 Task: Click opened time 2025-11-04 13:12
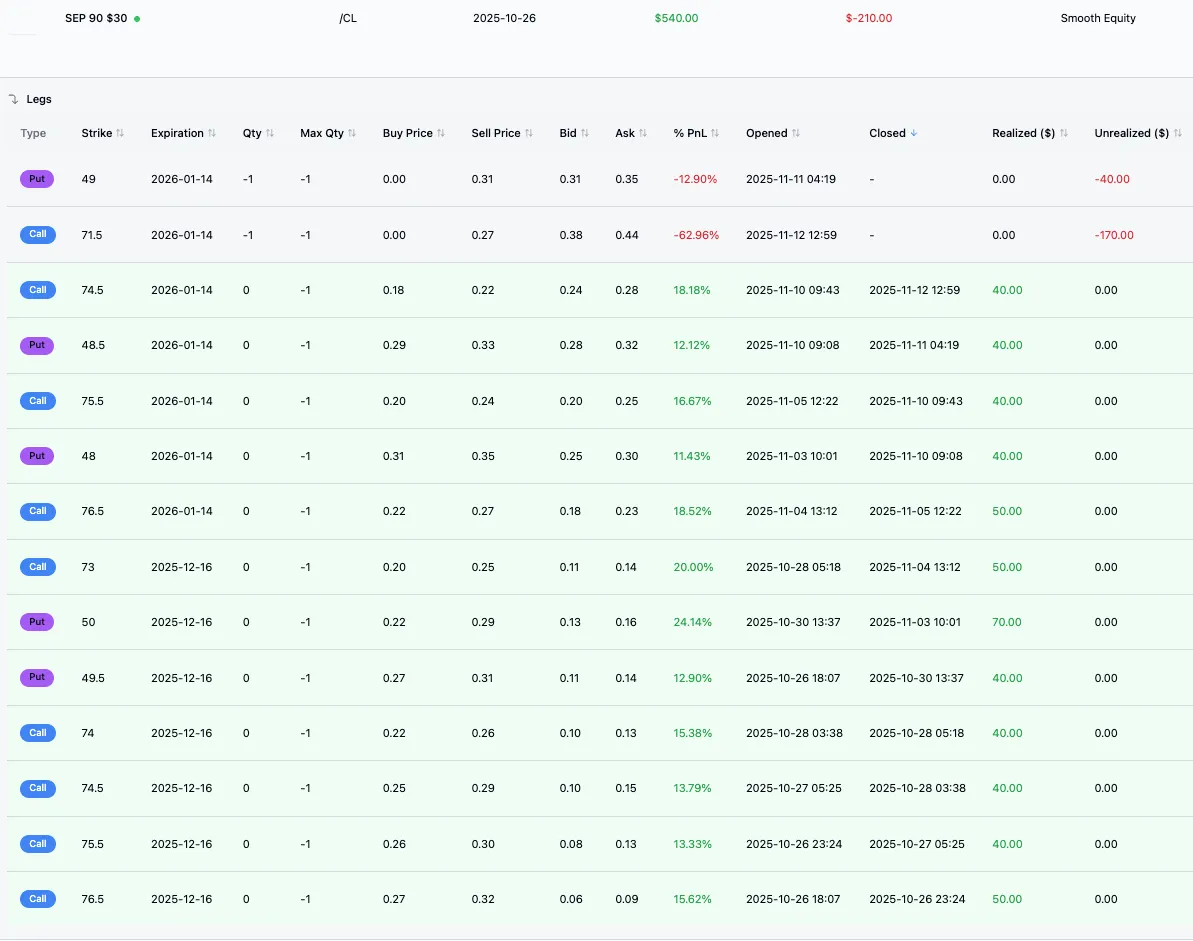coord(791,511)
